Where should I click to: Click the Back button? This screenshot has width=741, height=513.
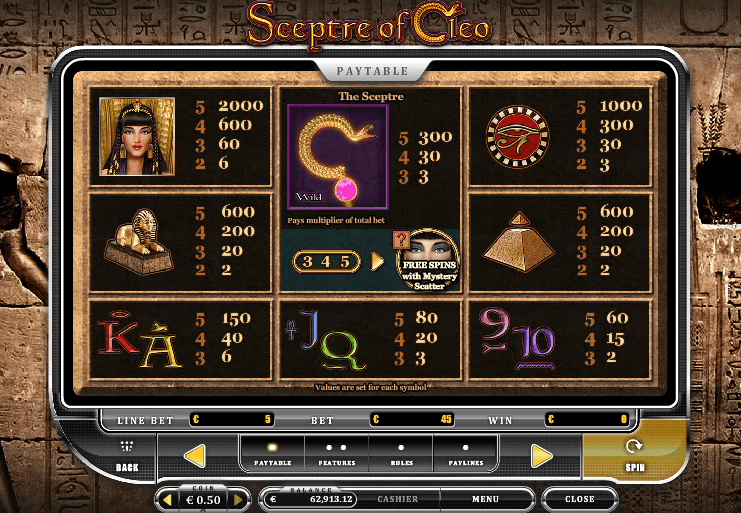pyautogui.click(x=127, y=456)
